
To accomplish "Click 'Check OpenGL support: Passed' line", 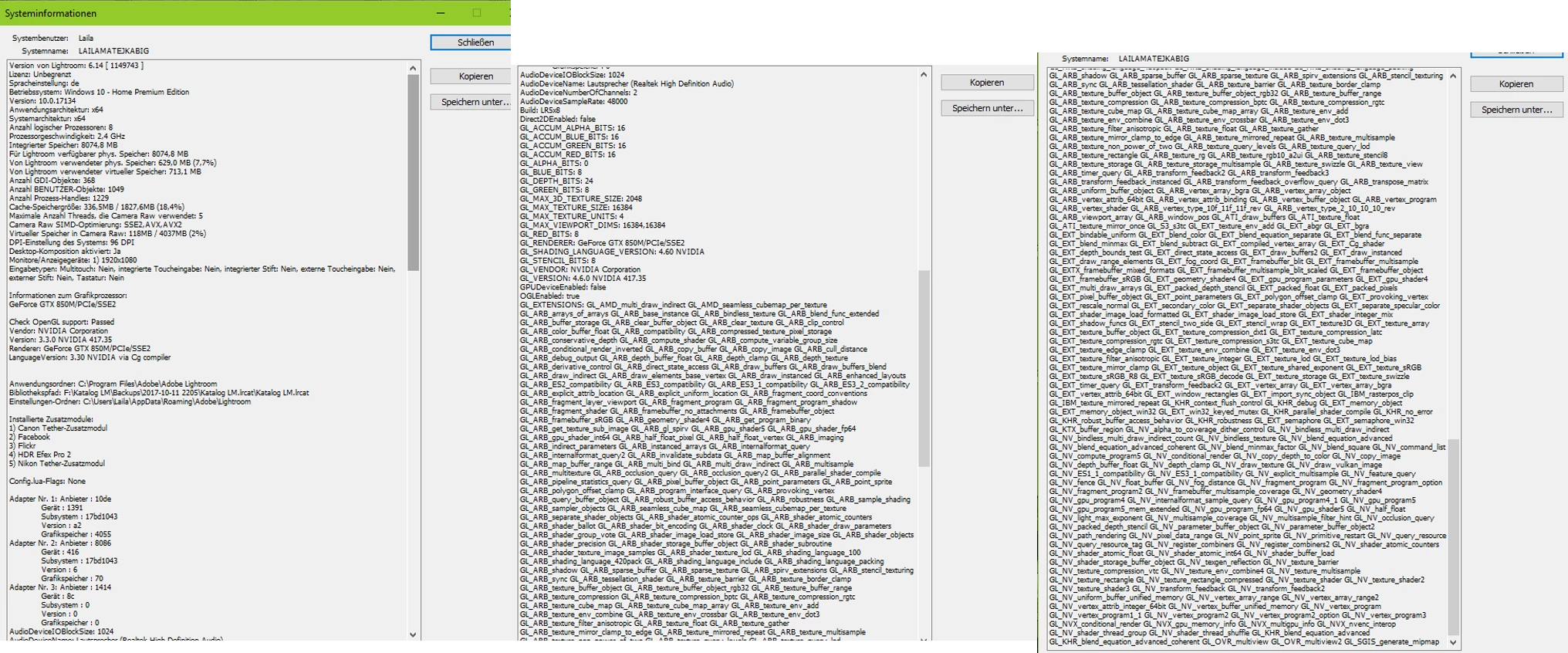I will [62, 322].
